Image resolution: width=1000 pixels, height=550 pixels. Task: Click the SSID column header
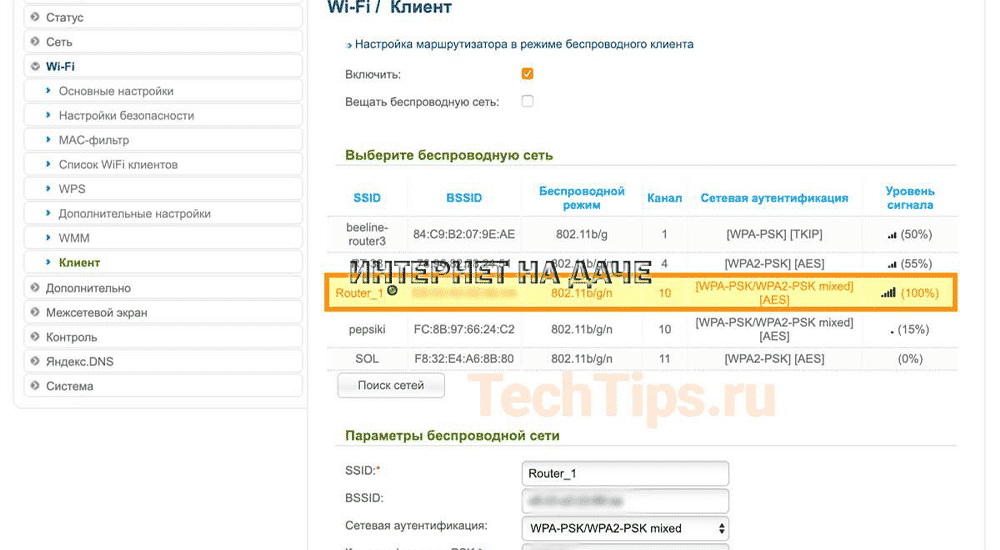[x=367, y=198]
